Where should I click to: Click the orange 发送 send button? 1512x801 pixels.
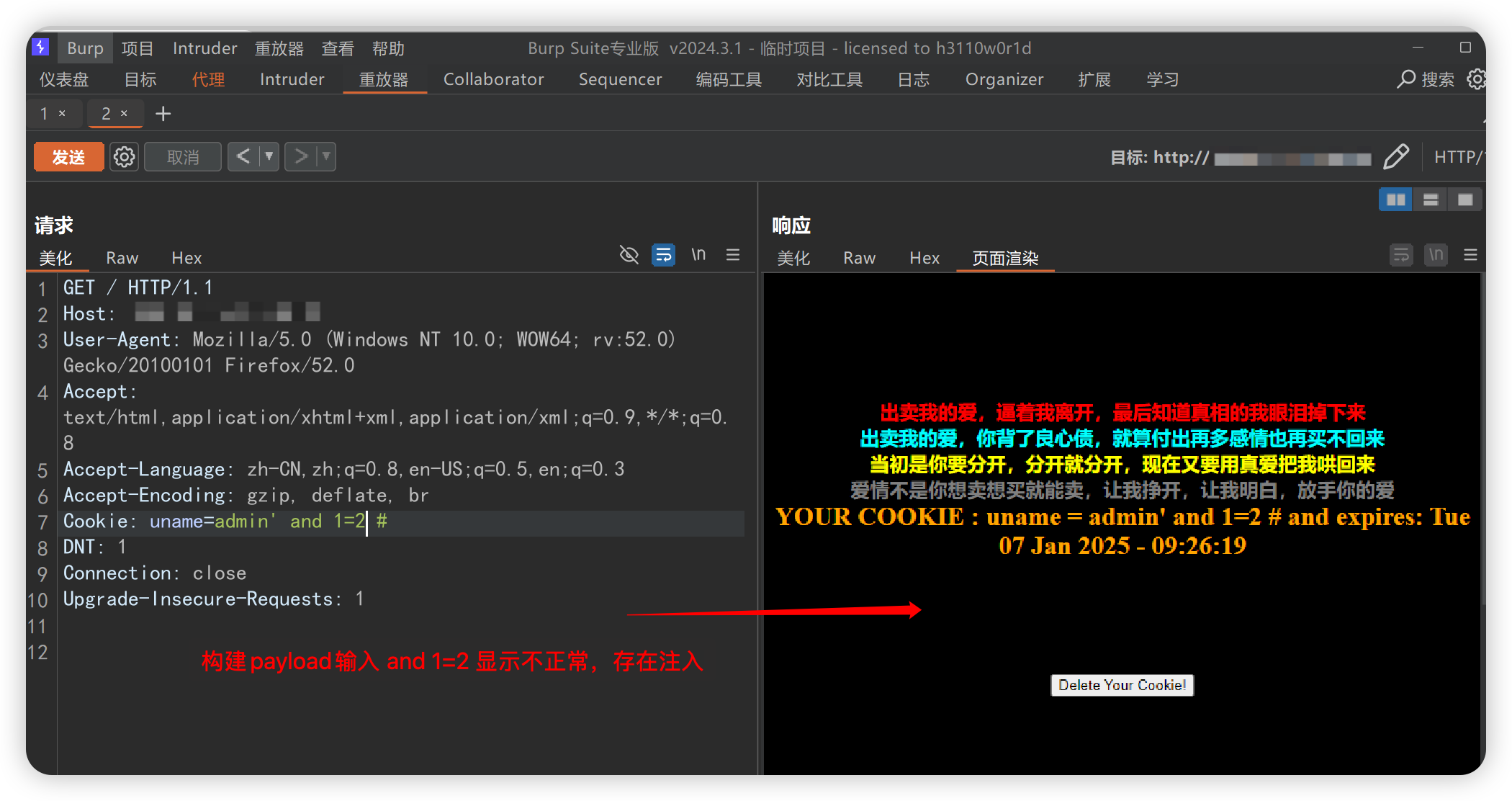point(69,156)
